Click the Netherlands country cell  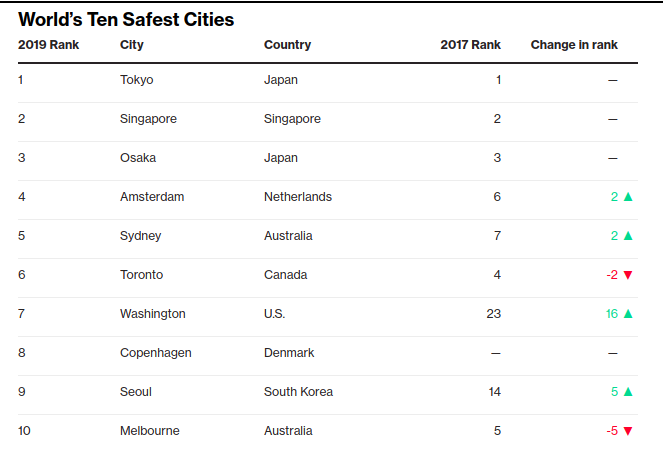point(298,197)
